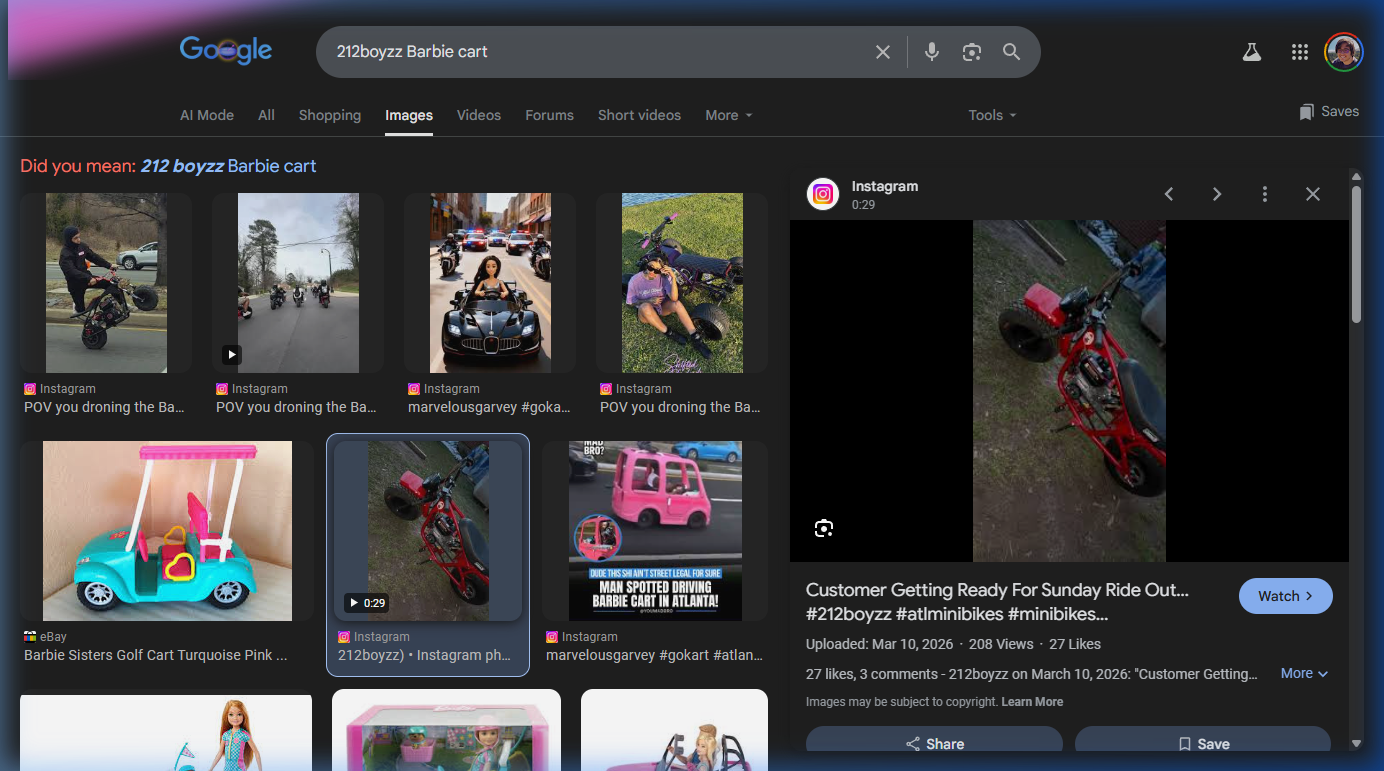
Task: Go to next image in preview panel
Action: [x=1216, y=194]
